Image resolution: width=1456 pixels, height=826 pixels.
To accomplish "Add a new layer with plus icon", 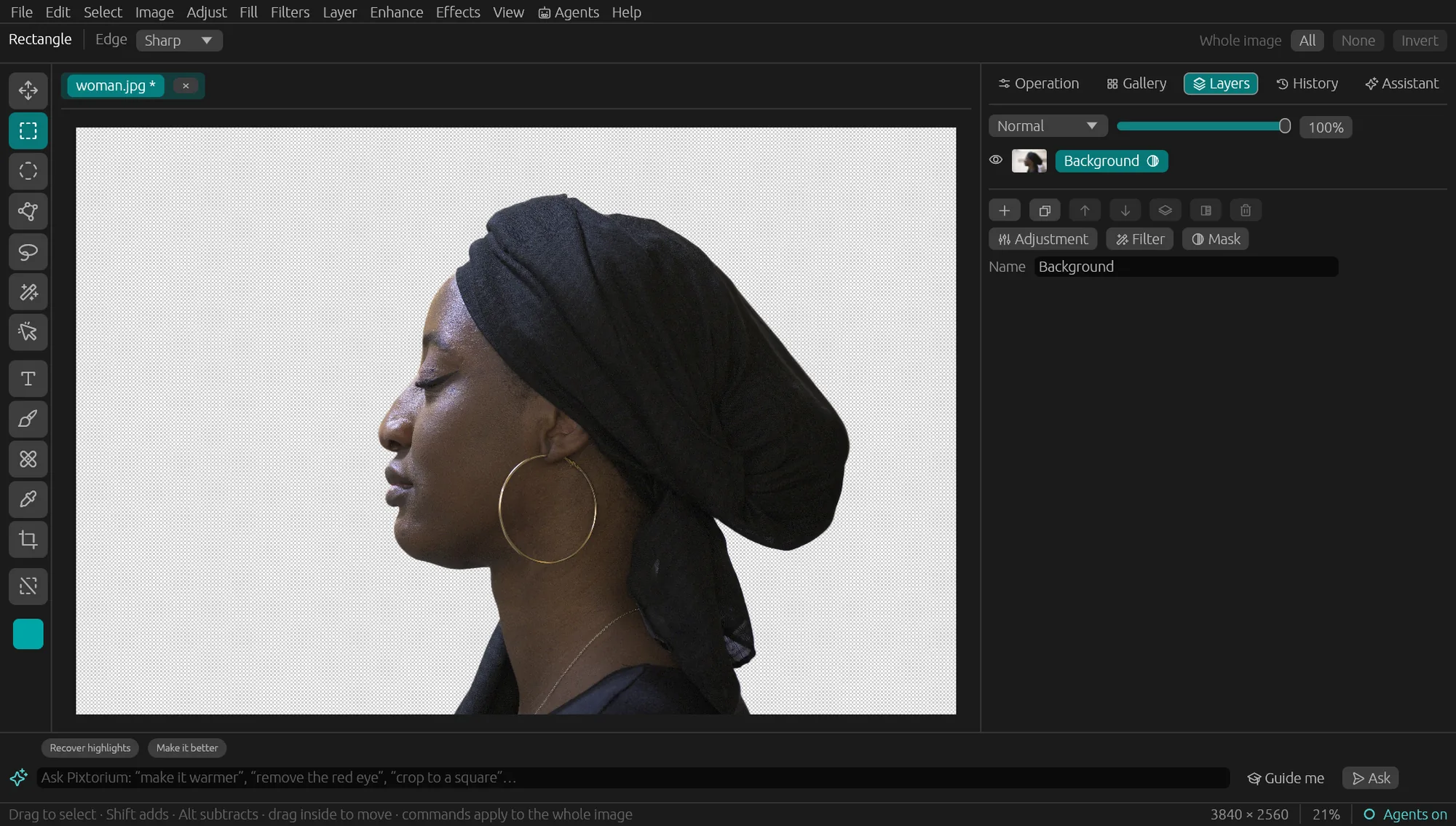I will click(1005, 211).
